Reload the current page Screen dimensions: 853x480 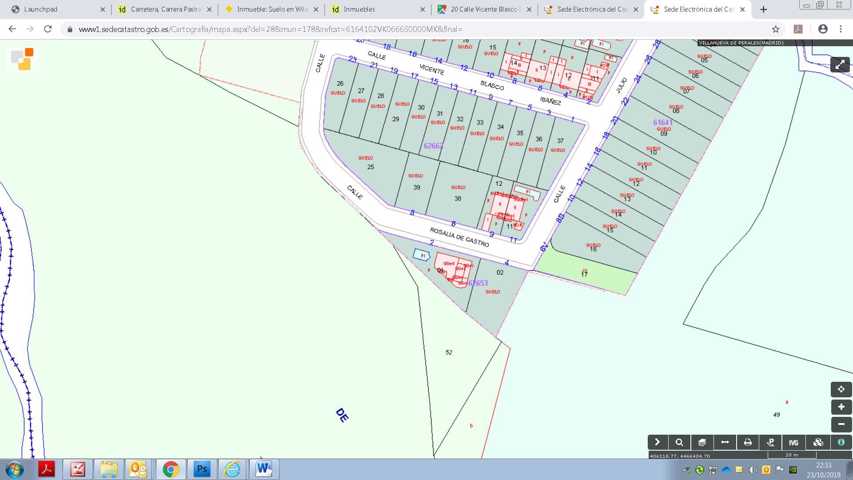(47, 29)
